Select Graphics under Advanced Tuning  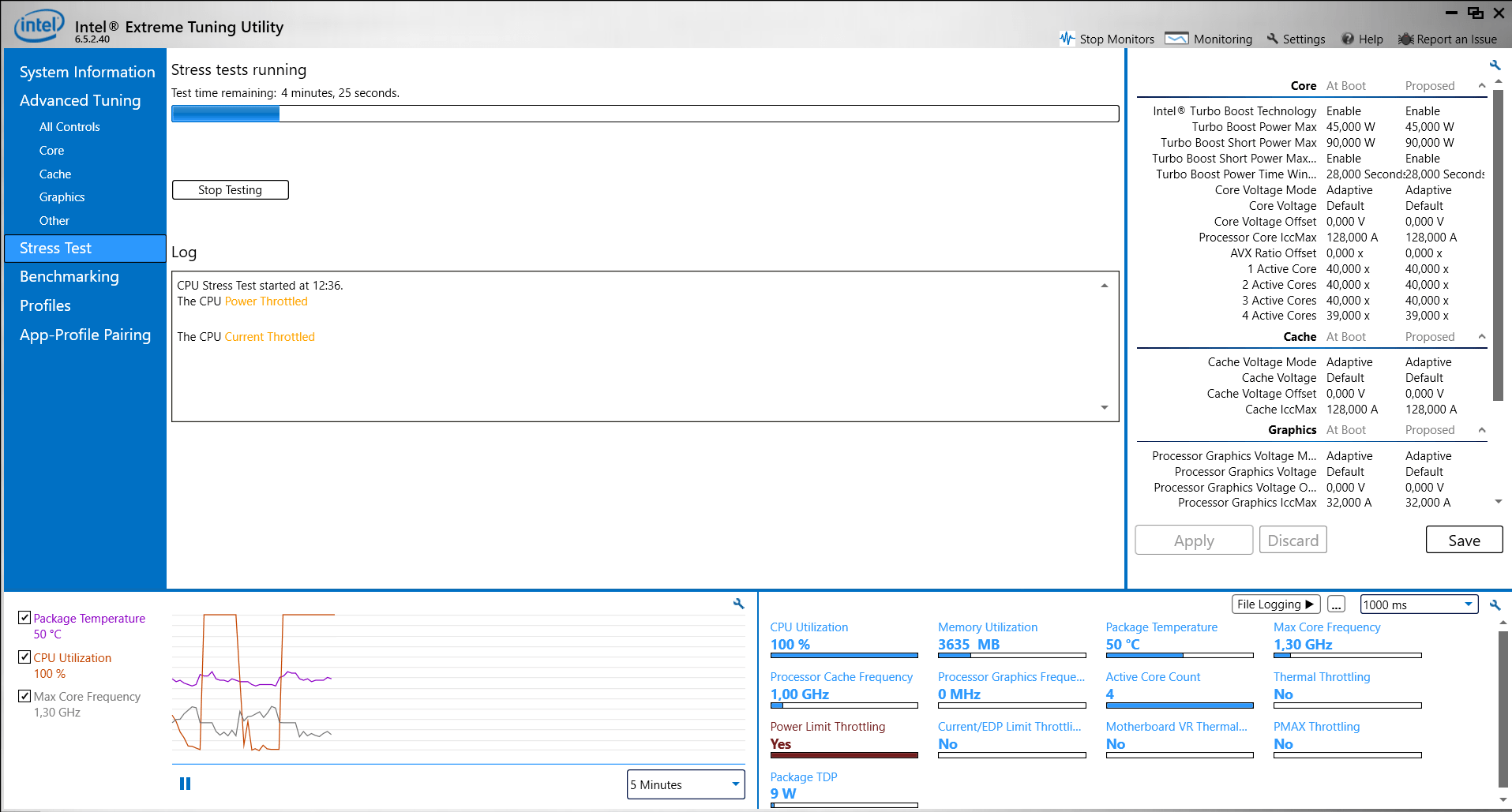point(62,197)
